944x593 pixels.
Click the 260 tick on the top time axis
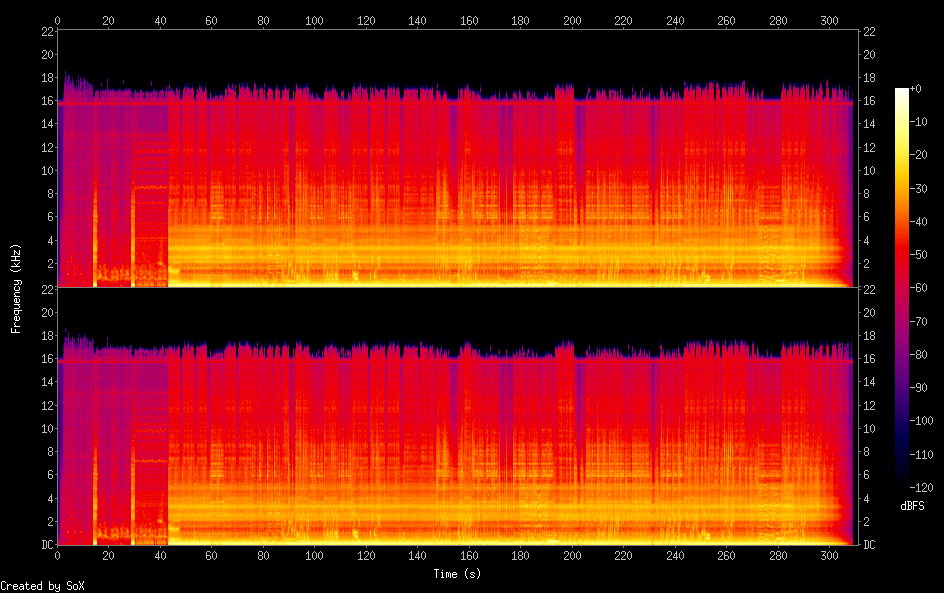point(726,19)
